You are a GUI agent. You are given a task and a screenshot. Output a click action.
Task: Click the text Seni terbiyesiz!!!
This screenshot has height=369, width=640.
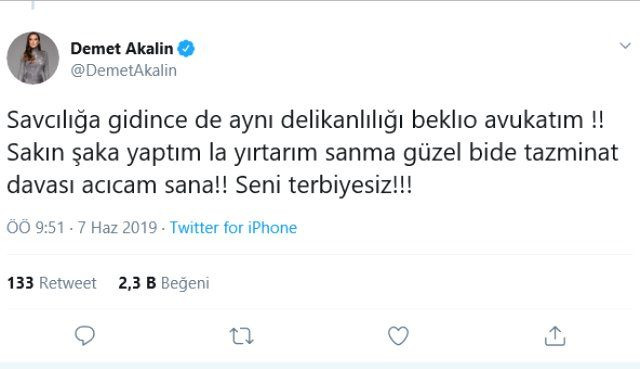pos(324,185)
